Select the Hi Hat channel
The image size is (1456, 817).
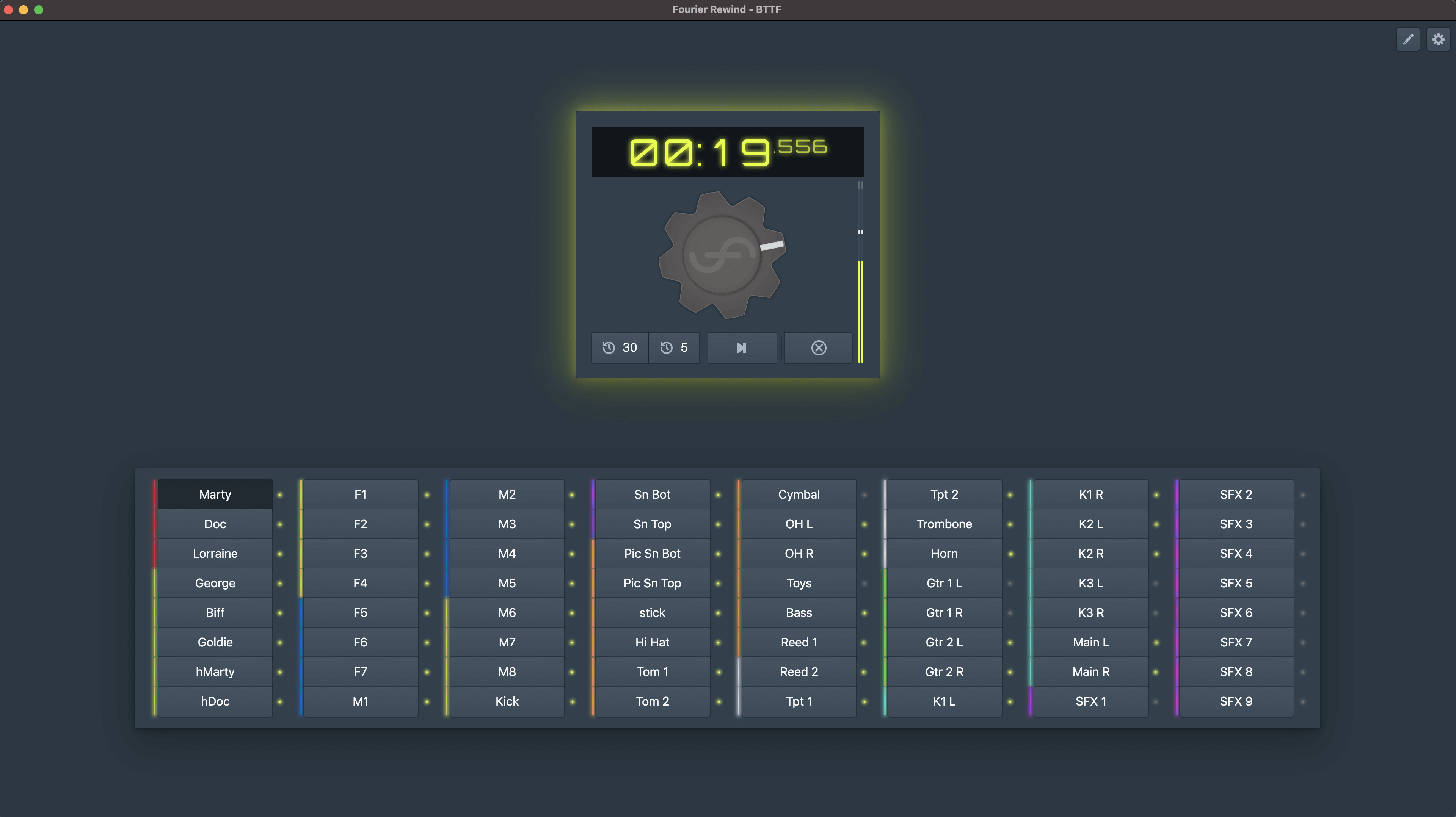click(x=652, y=642)
